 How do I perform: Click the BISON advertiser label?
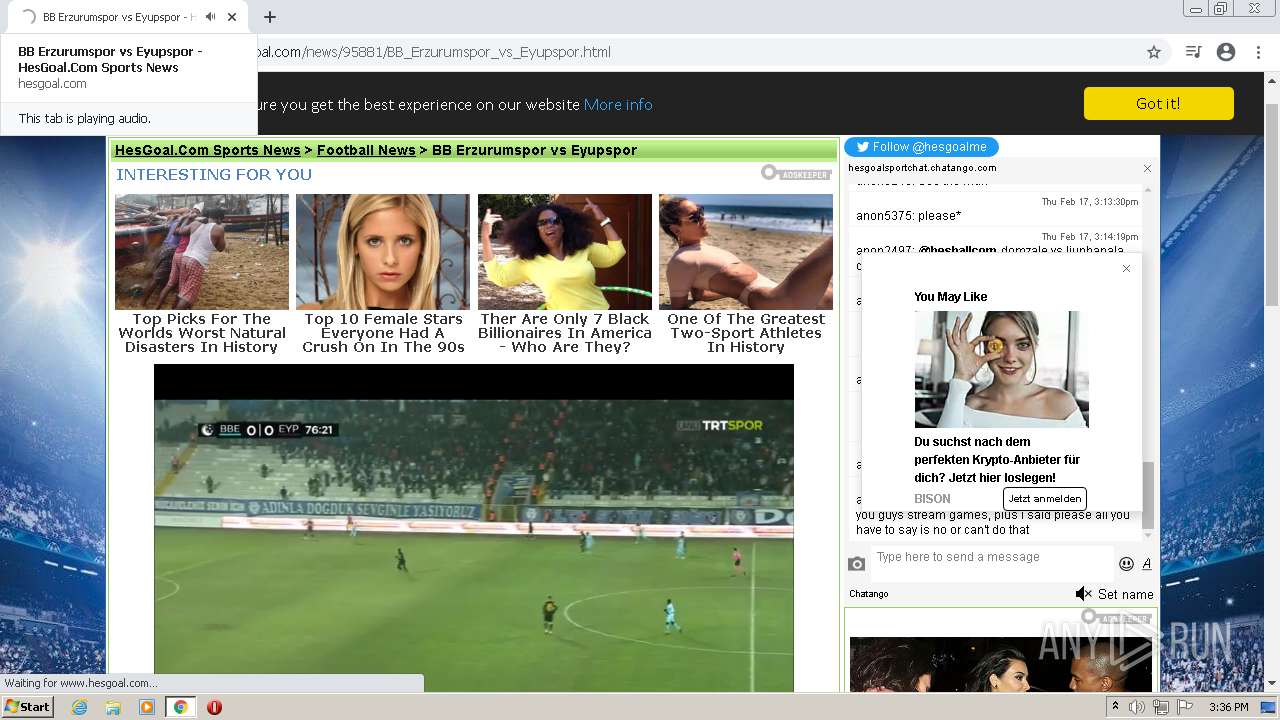[x=932, y=498]
